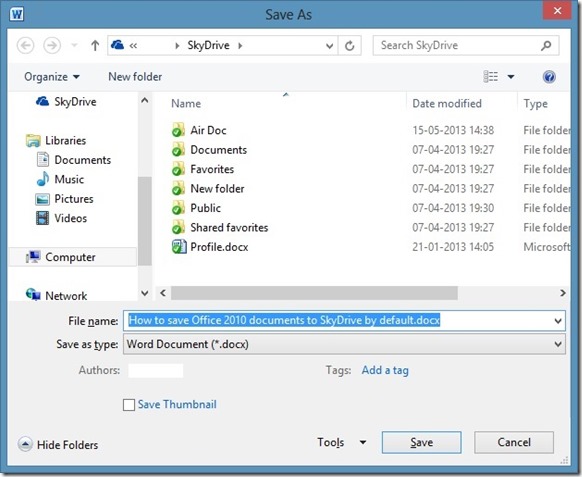The height and width of the screenshot is (477, 582).
Task: Go up one folder level arrow
Action: pyautogui.click(x=95, y=46)
